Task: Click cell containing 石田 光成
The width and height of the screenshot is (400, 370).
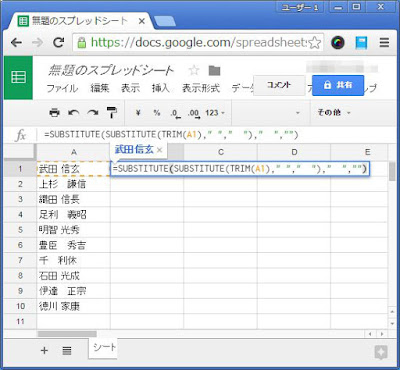Action: tap(74, 276)
